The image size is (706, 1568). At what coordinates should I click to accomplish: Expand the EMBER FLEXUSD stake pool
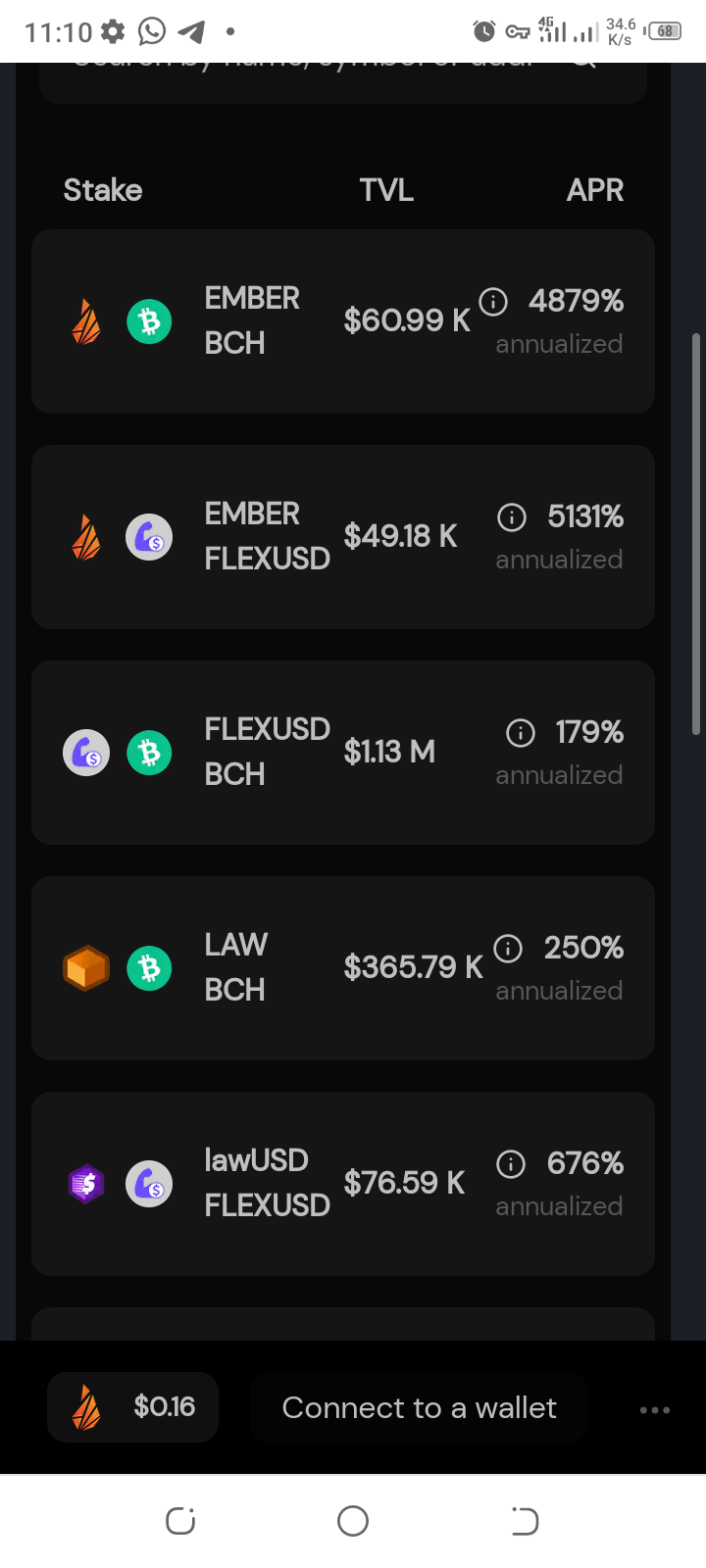click(x=343, y=537)
